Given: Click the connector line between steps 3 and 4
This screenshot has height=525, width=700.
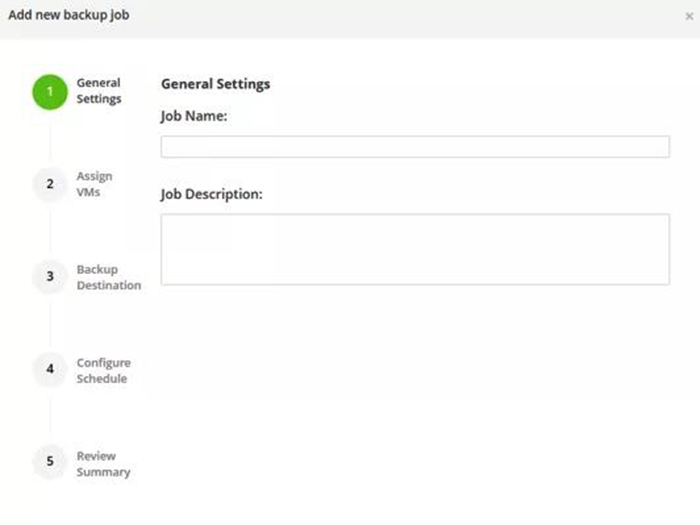Looking at the screenshot, I should click(50, 325).
